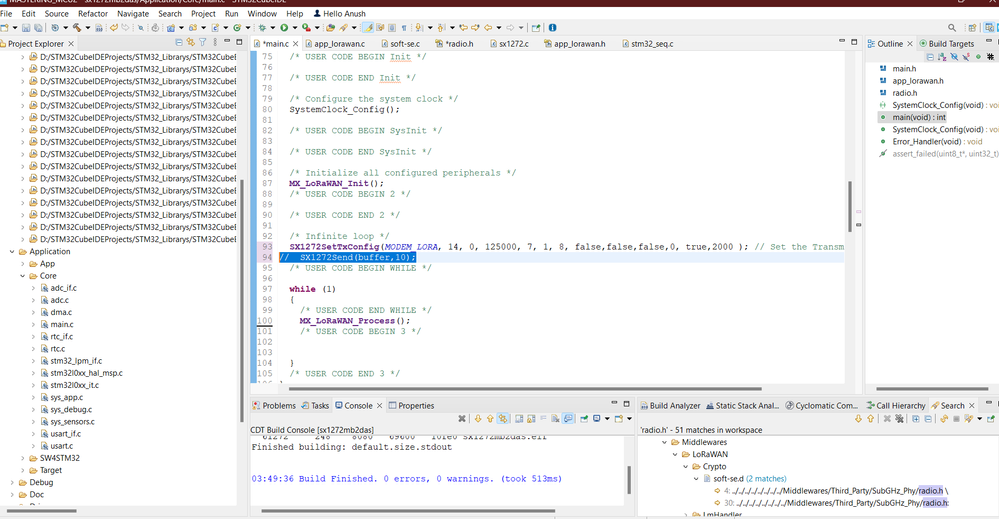The width and height of the screenshot is (999, 519).
Task: Select main(void) : int in Outline
Action: [x=919, y=117]
